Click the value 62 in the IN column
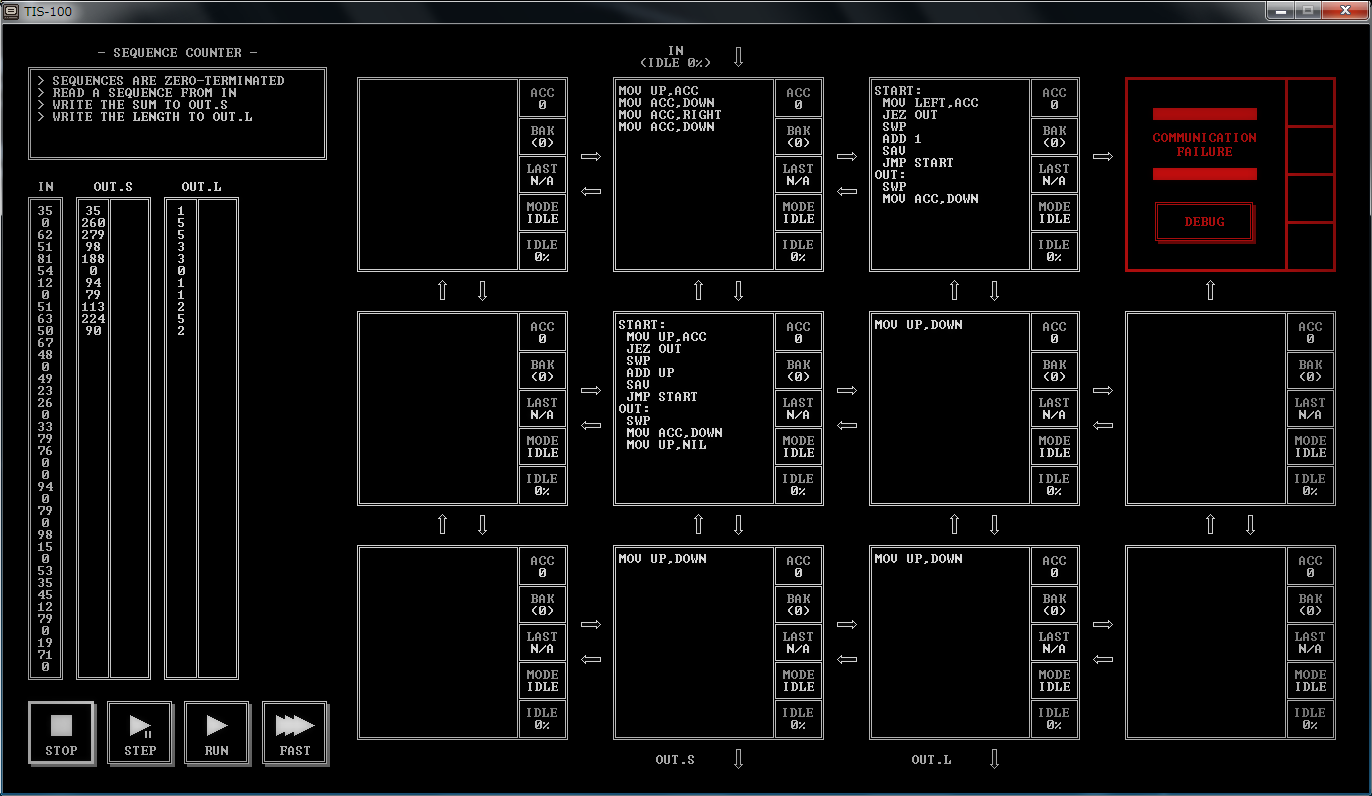The width and height of the screenshot is (1372, 796). pyautogui.click(x=45, y=236)
